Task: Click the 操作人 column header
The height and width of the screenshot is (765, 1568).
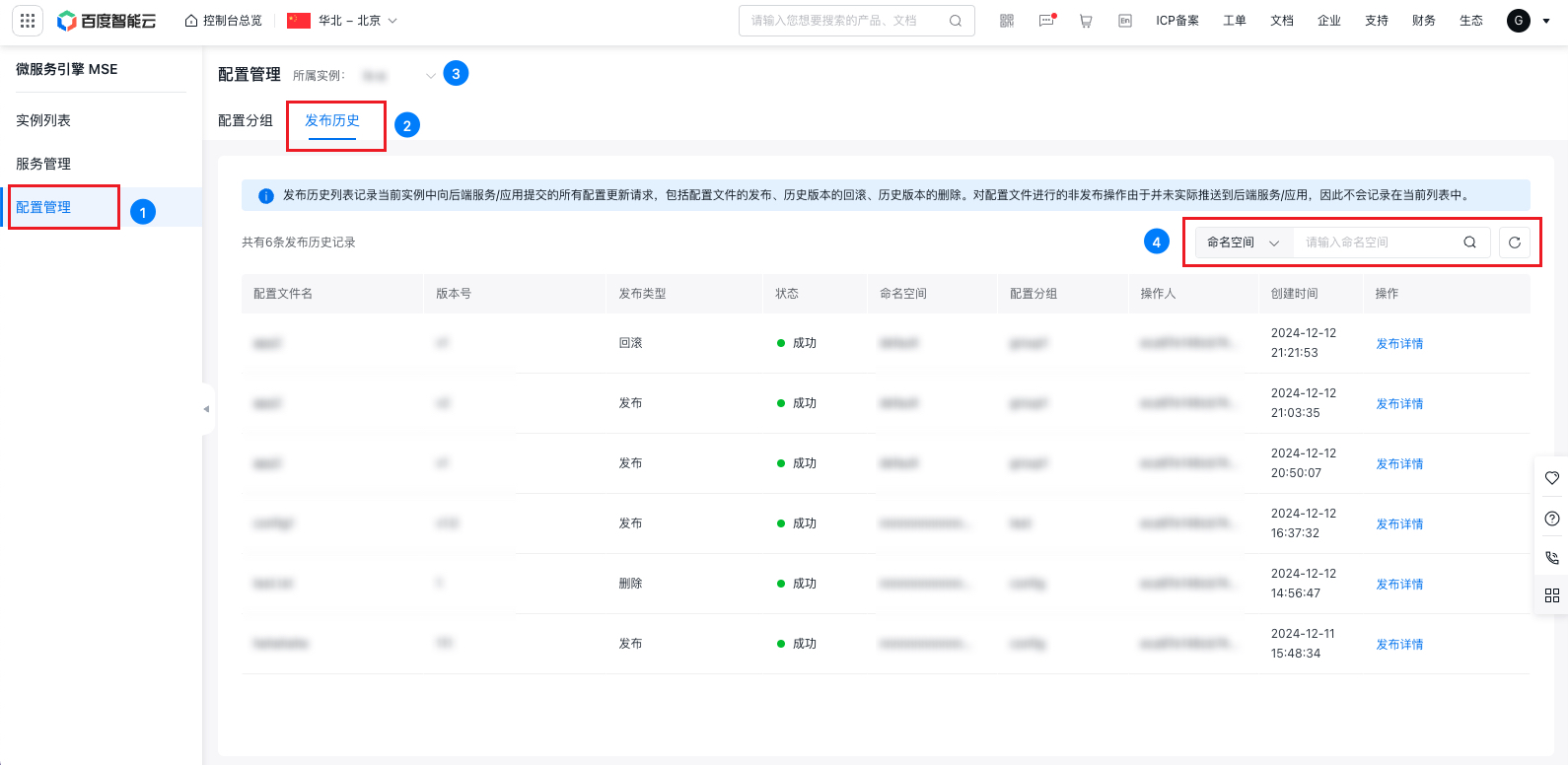Action: 1158,294
